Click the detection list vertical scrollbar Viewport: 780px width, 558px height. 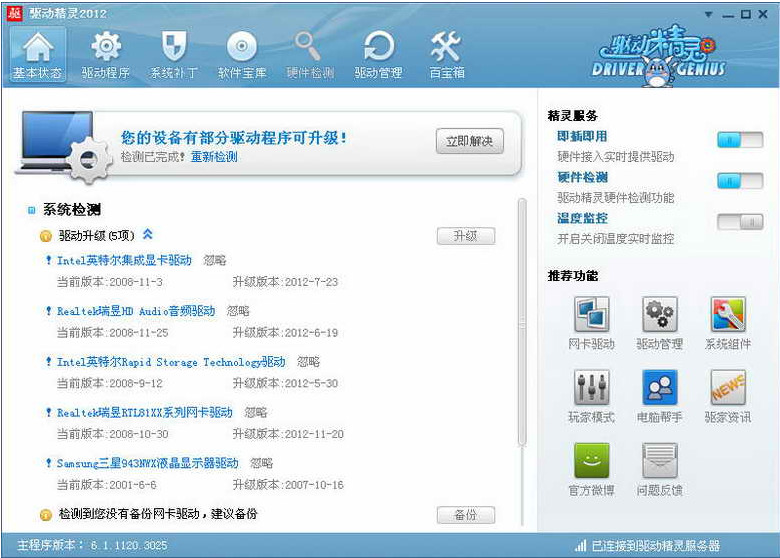pos(522,323)
